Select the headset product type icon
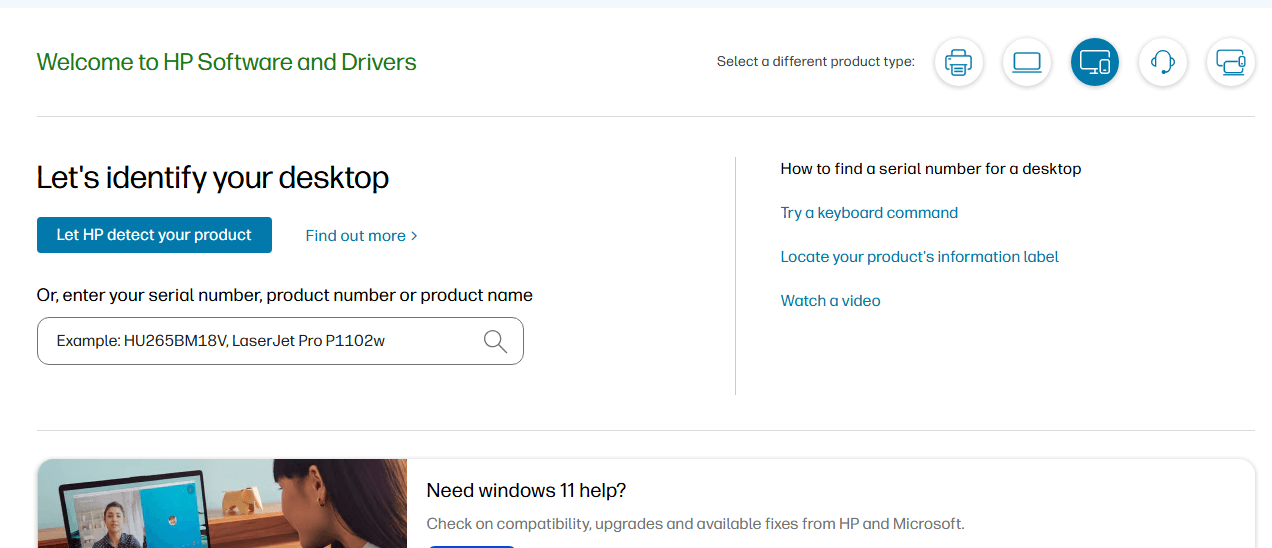Screen dimensions: 1272x548 [1163, 62]
